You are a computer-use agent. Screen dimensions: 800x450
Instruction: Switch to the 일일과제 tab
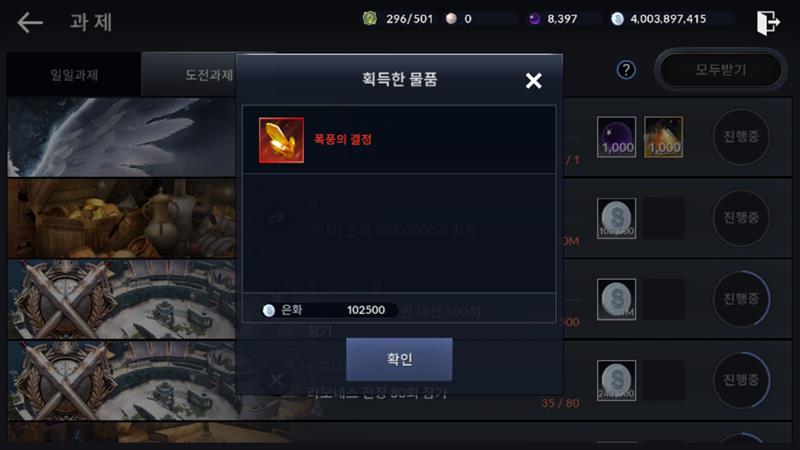click(74, 74)
